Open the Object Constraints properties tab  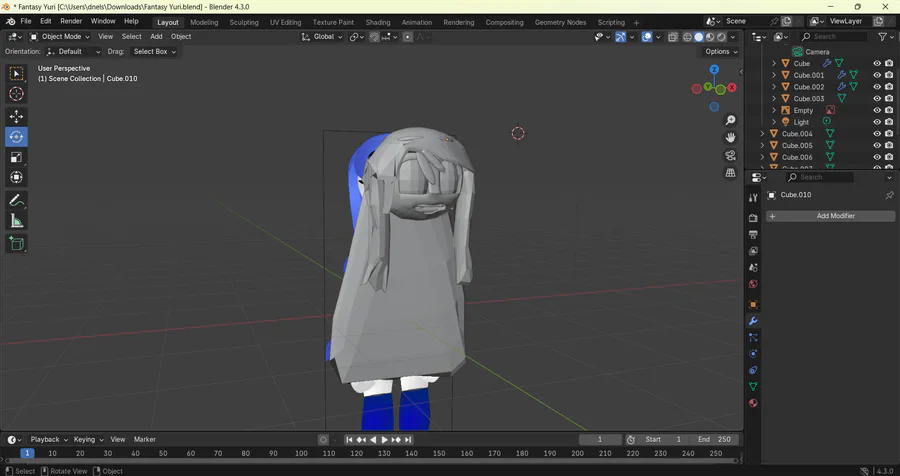(753, 370)
